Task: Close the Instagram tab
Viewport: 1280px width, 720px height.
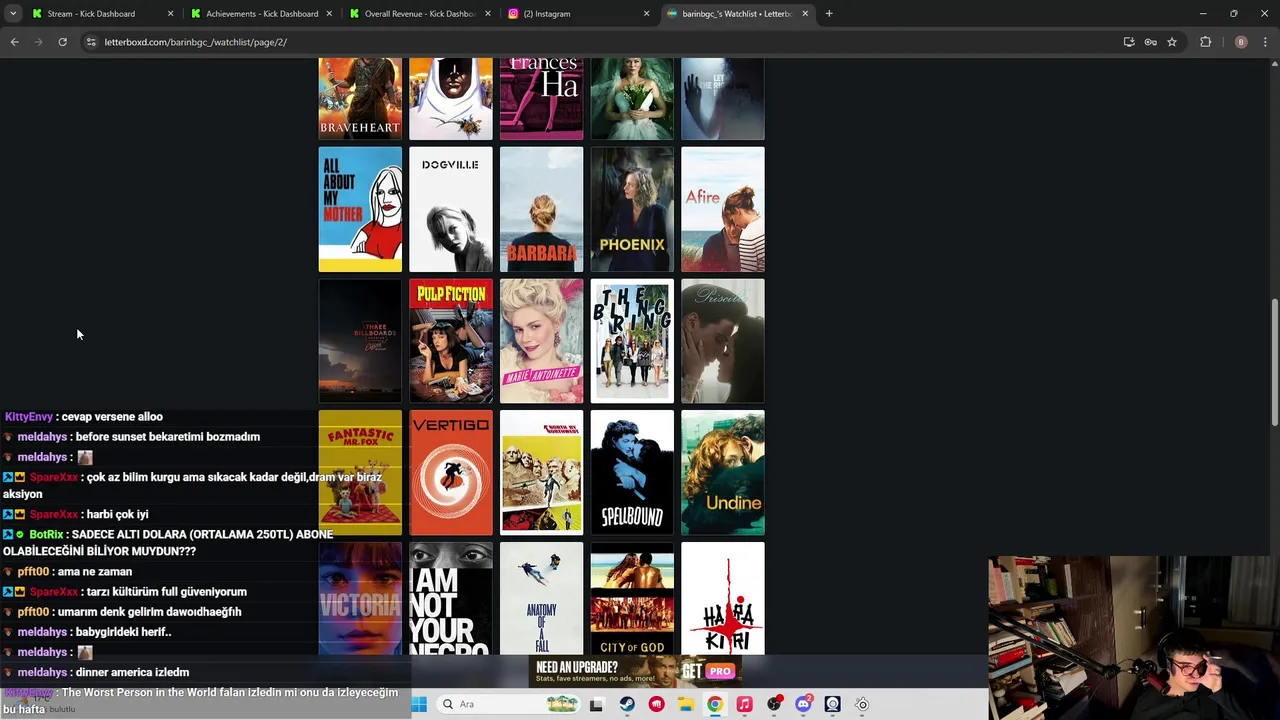Action: (x=646, y=14)
